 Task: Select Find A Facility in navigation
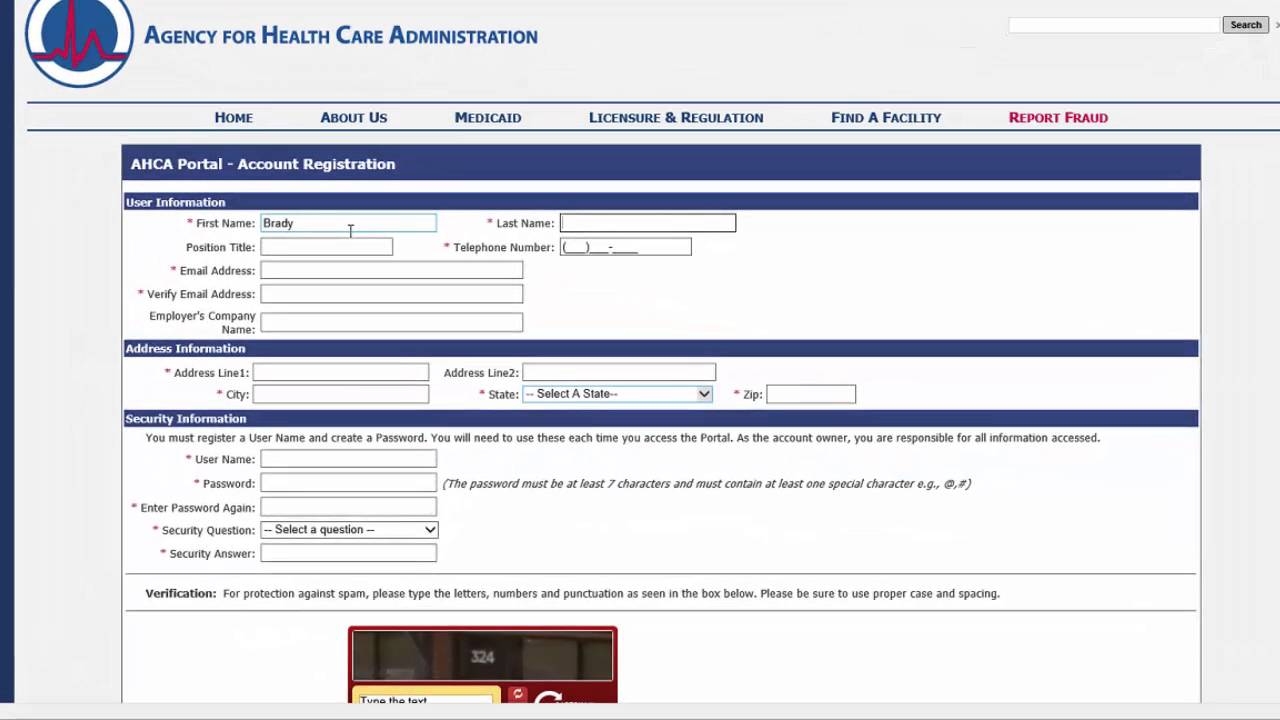click(885, 117)
